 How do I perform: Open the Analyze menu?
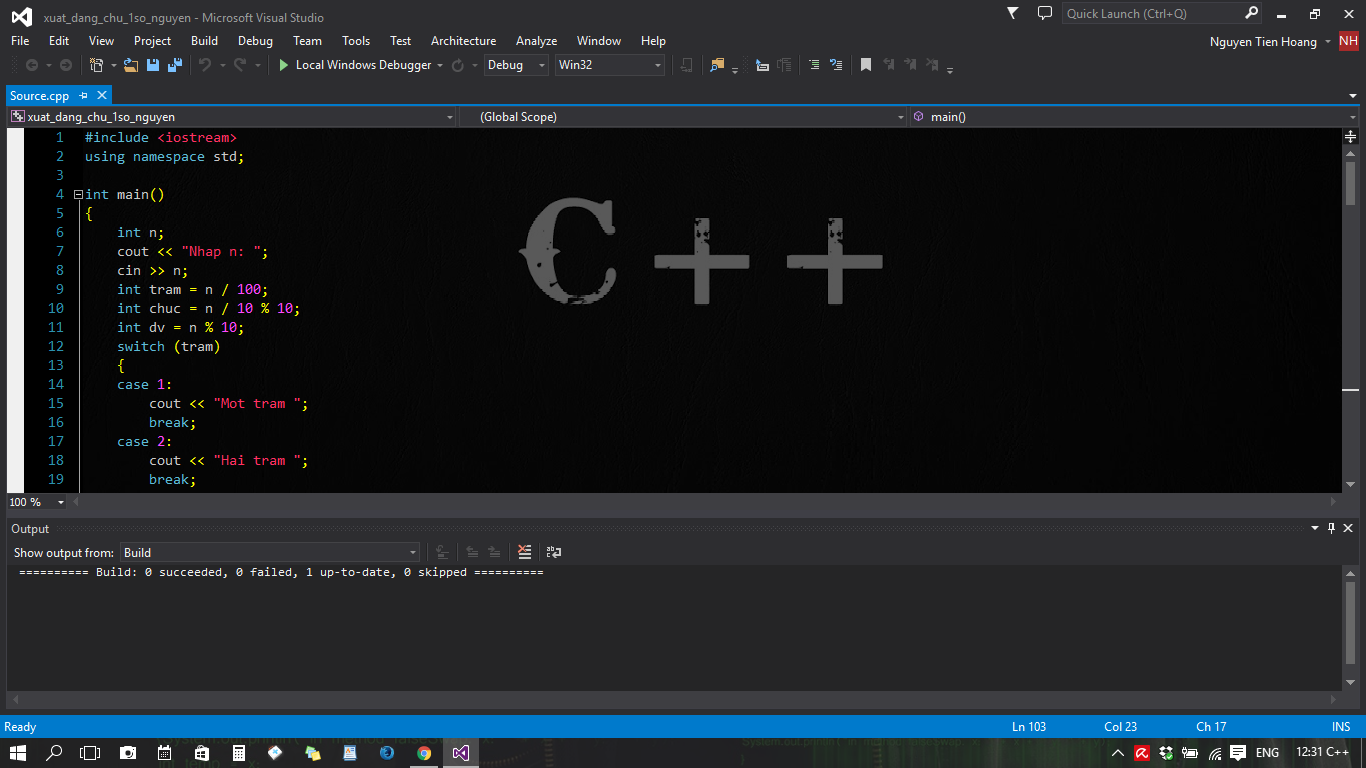click(x=536, y=41)
